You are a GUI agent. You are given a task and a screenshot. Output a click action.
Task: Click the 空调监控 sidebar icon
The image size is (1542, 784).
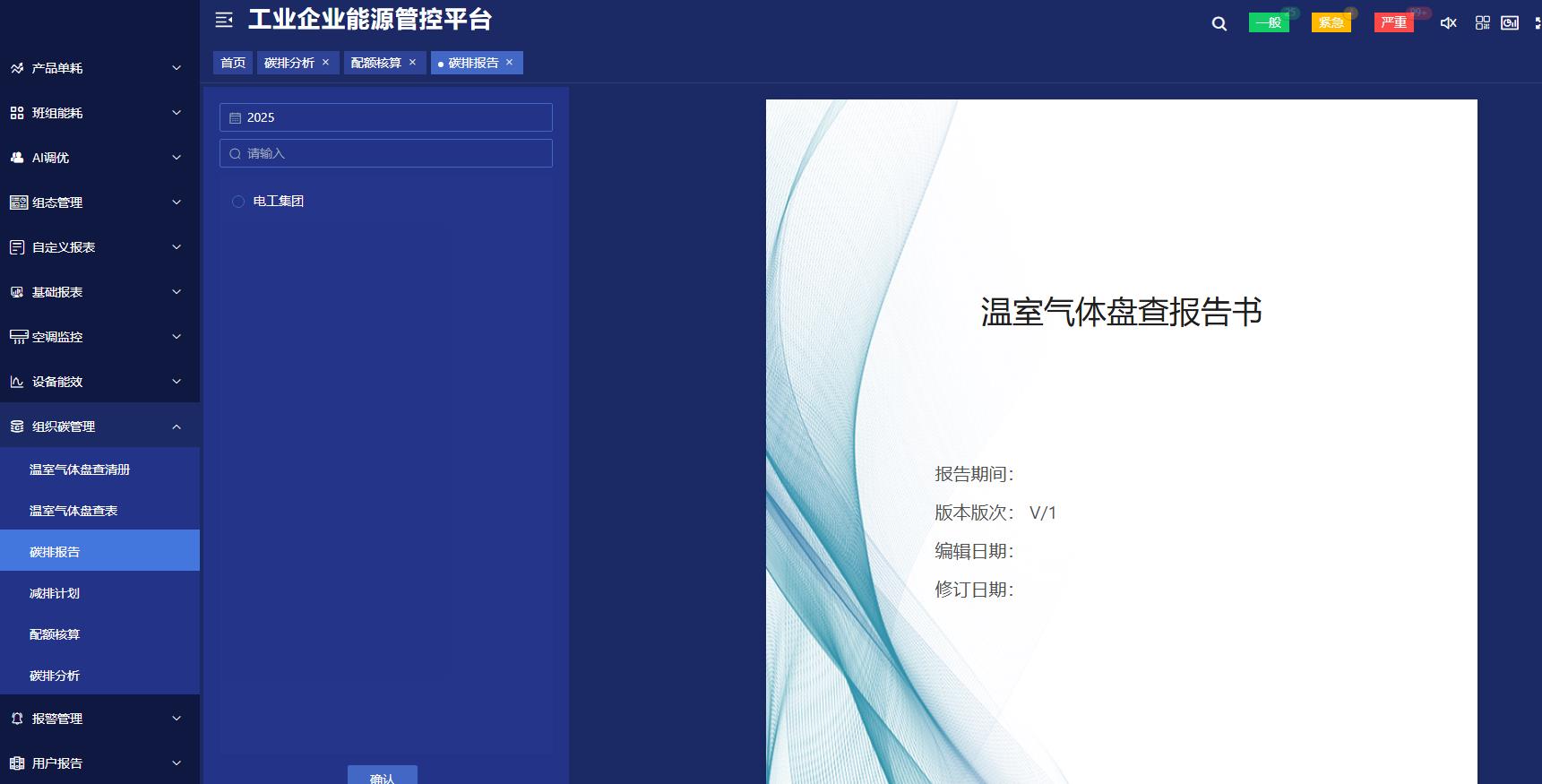pos(18,337)
